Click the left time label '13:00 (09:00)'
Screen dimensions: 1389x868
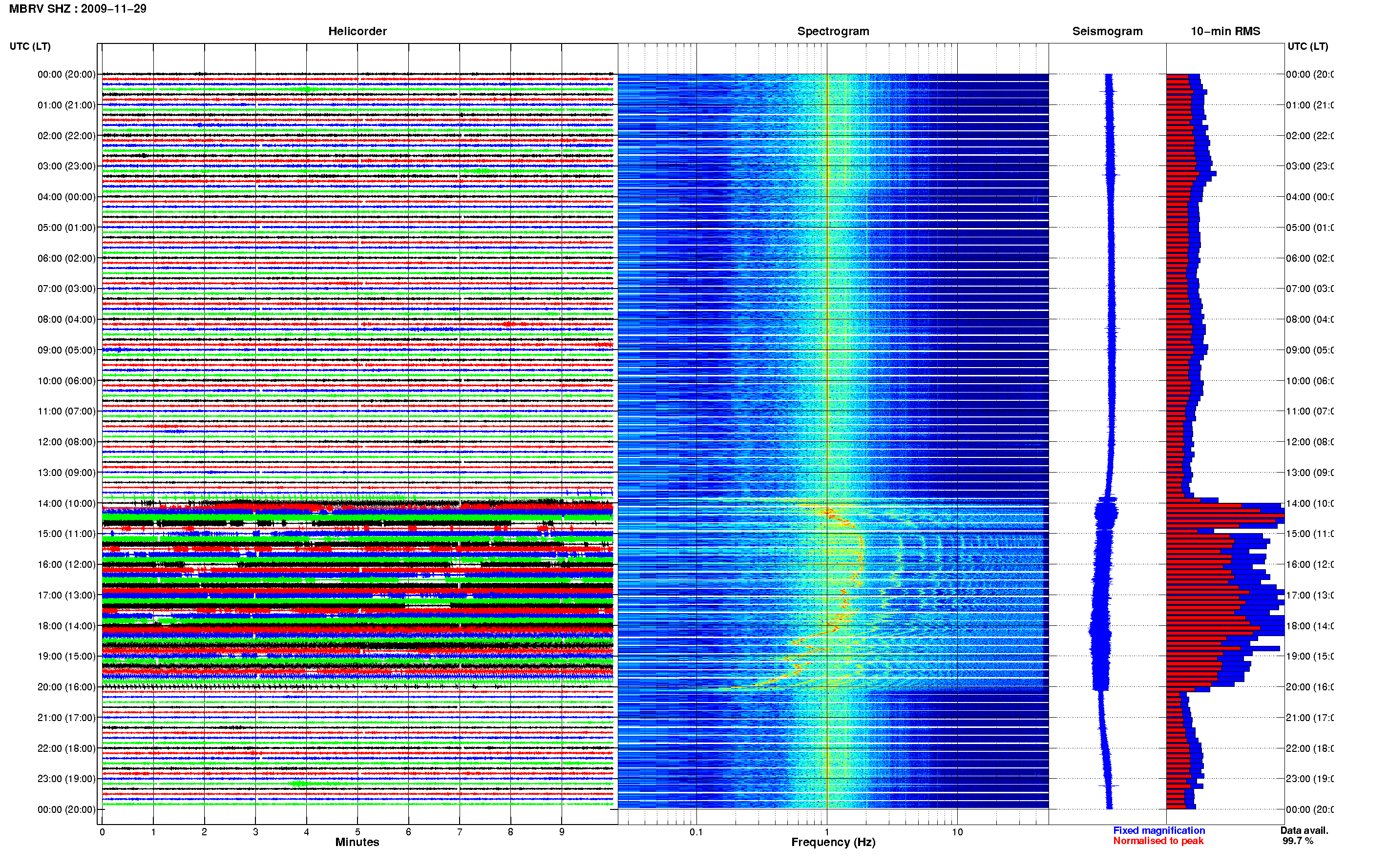point(66,473)
